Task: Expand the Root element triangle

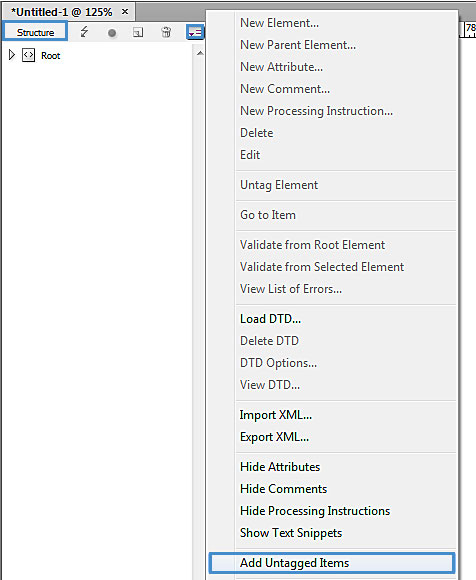Action: pyautogui.click(x=12, y=55)
